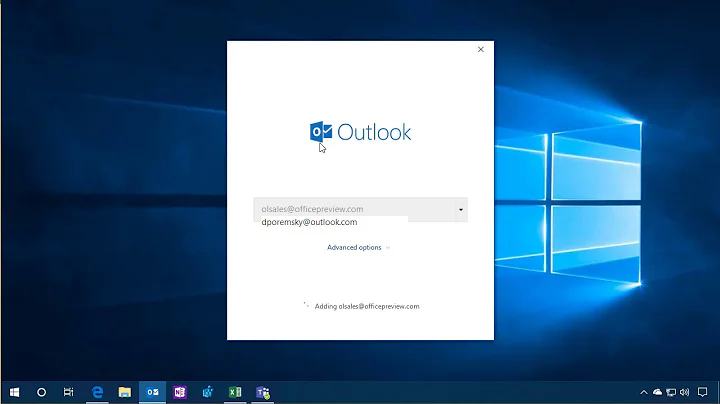Open Cortana search circle
The width and height of the screenshot is (720, 404).
(x=41, y=392)
